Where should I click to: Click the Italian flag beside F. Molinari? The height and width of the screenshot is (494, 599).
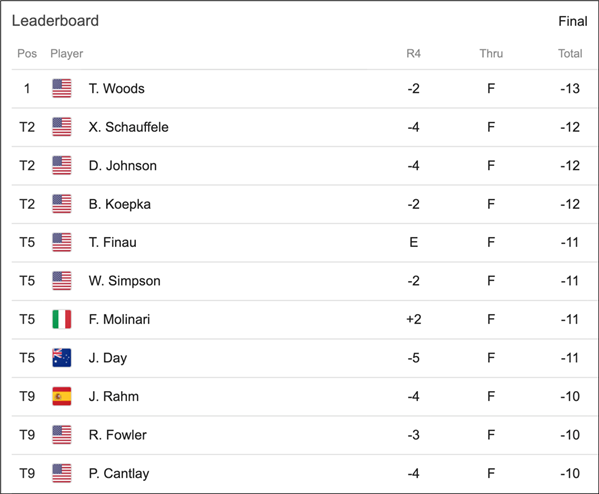(62, 319)
